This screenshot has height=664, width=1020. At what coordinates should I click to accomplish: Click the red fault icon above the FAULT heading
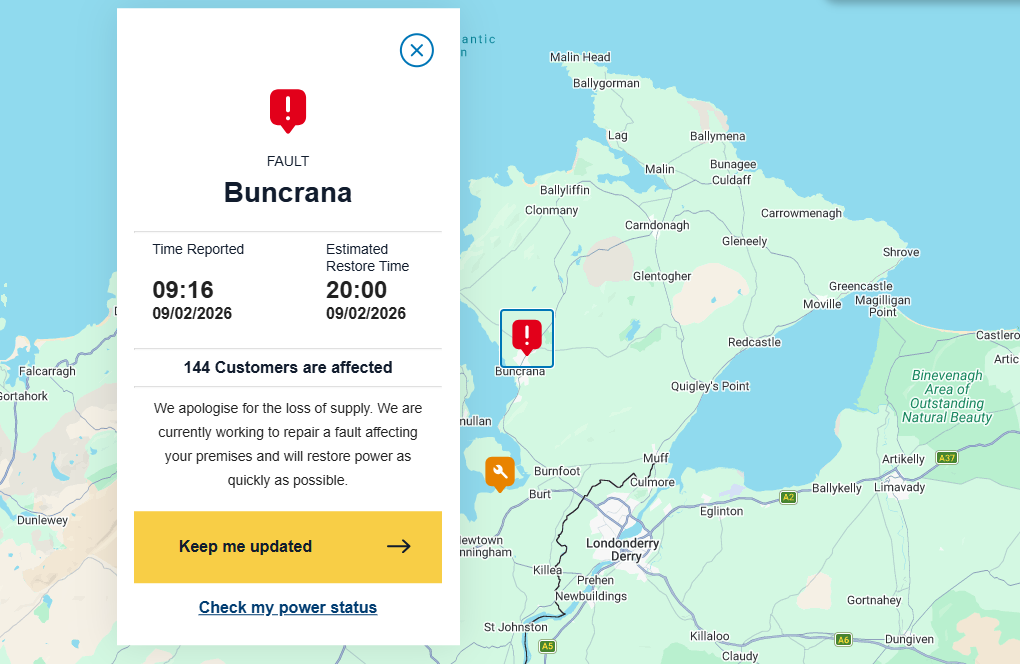pos(288,108)
